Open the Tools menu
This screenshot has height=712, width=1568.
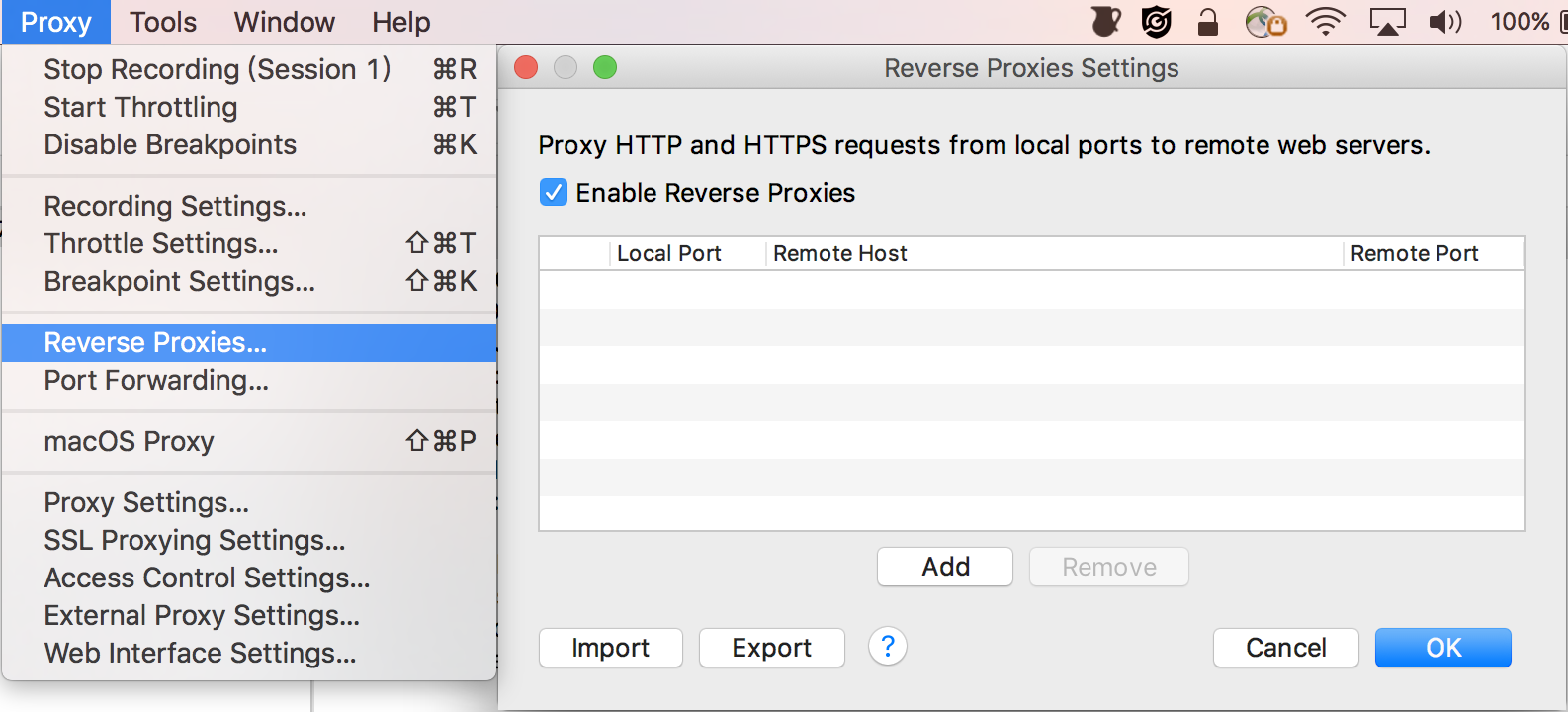[163, 22]
